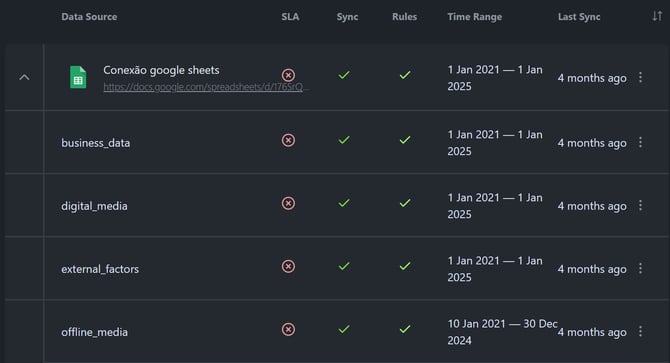Click '4 months ago' in external_factors row
The image size is (670, 363).
tap(592, 269)
